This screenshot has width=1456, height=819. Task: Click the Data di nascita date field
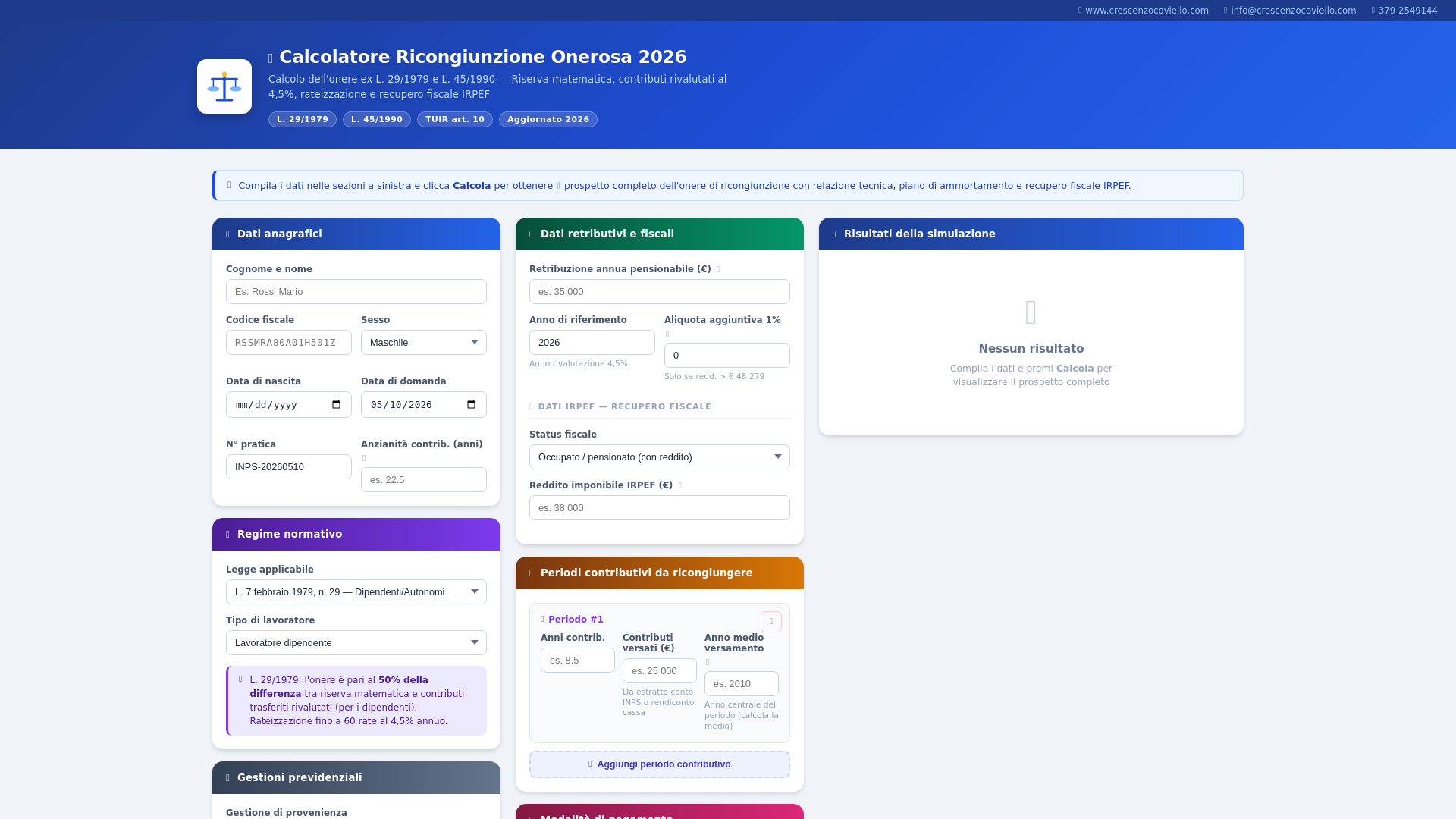coord(289,405)
